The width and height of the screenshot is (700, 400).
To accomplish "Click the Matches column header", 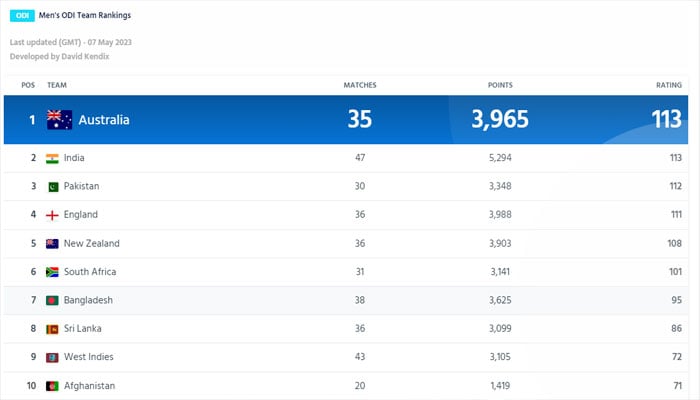I will click(x=359, y=85).
